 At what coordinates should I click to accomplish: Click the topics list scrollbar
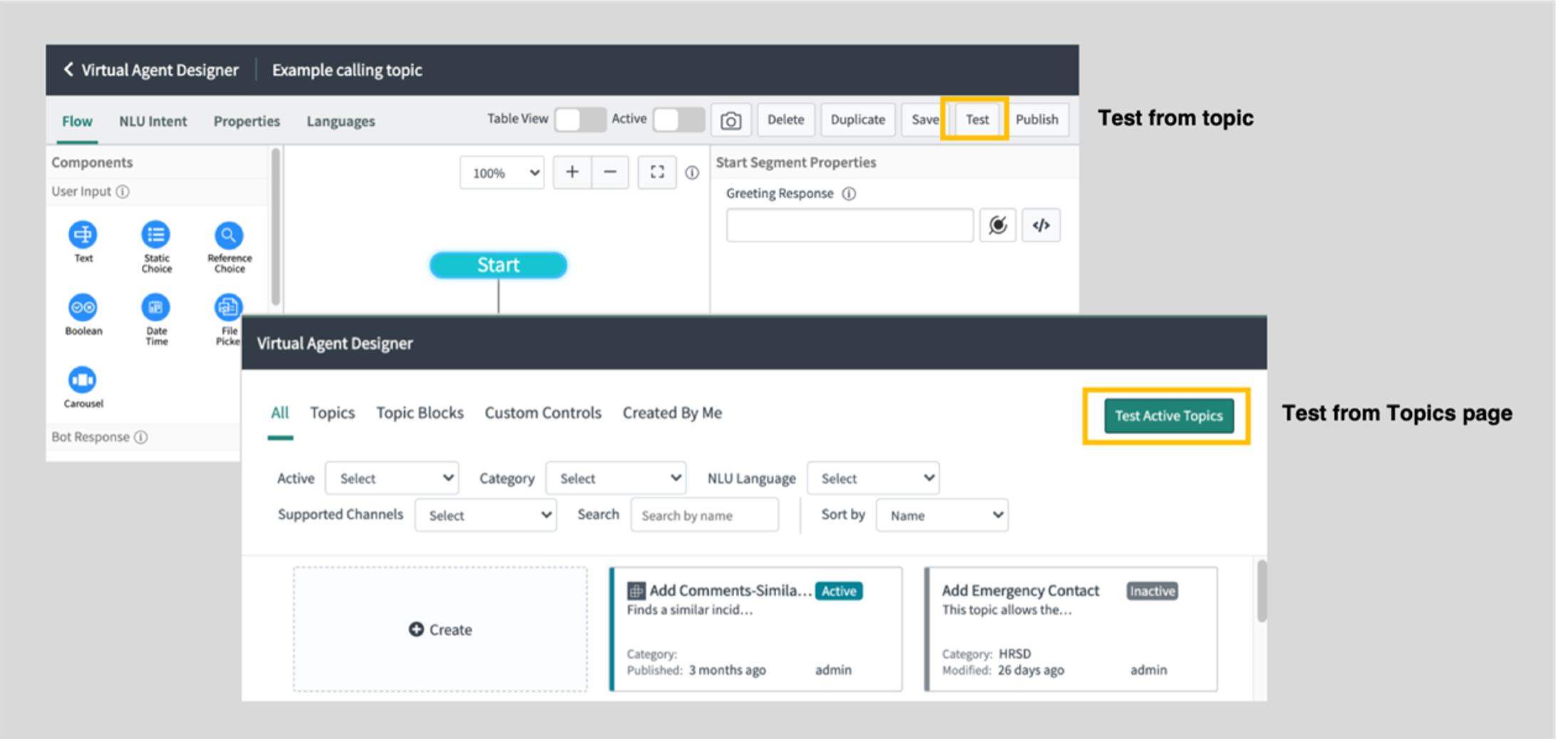coord(1262,592)
